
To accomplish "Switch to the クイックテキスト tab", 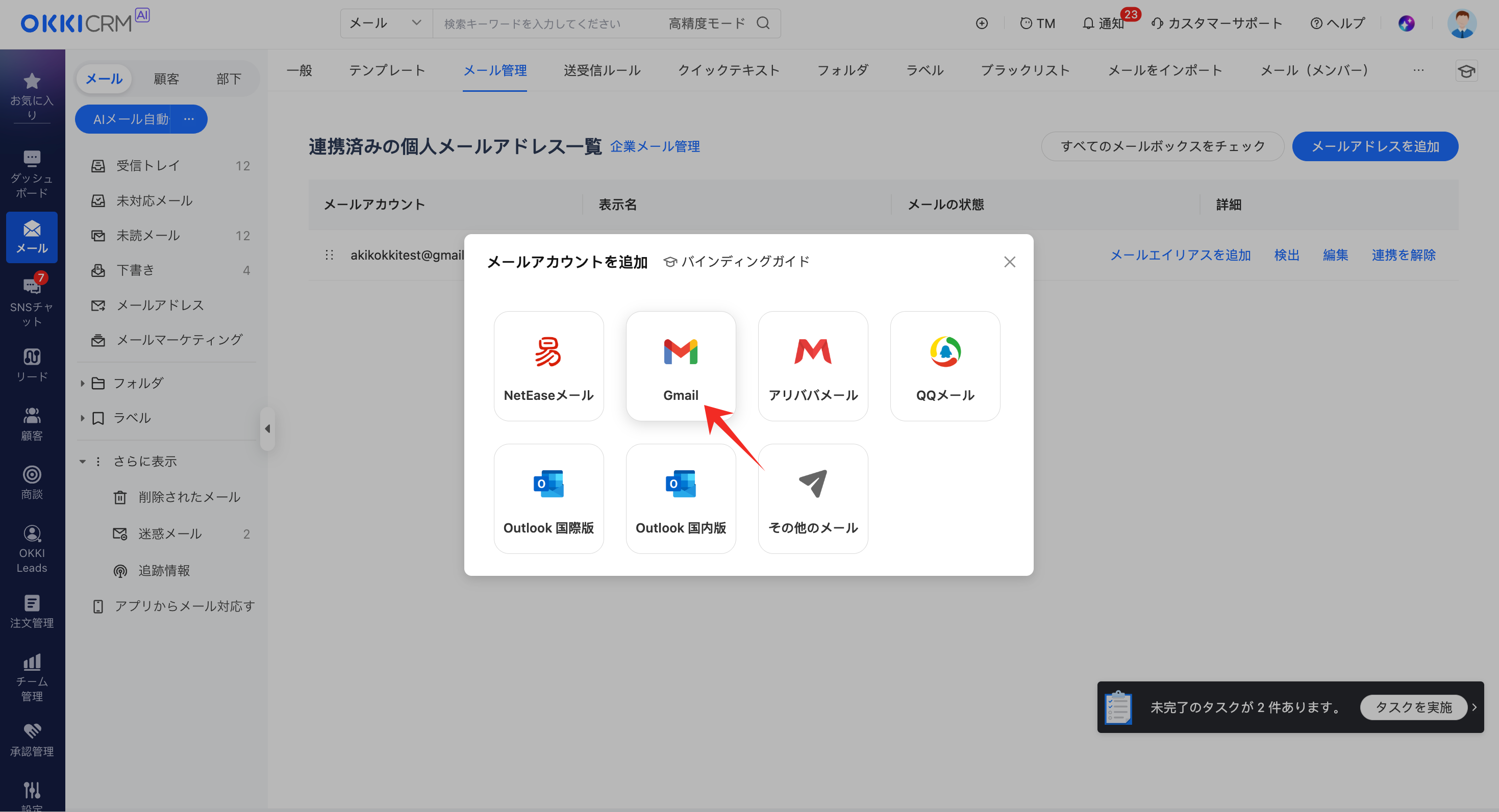I will 729,70.
